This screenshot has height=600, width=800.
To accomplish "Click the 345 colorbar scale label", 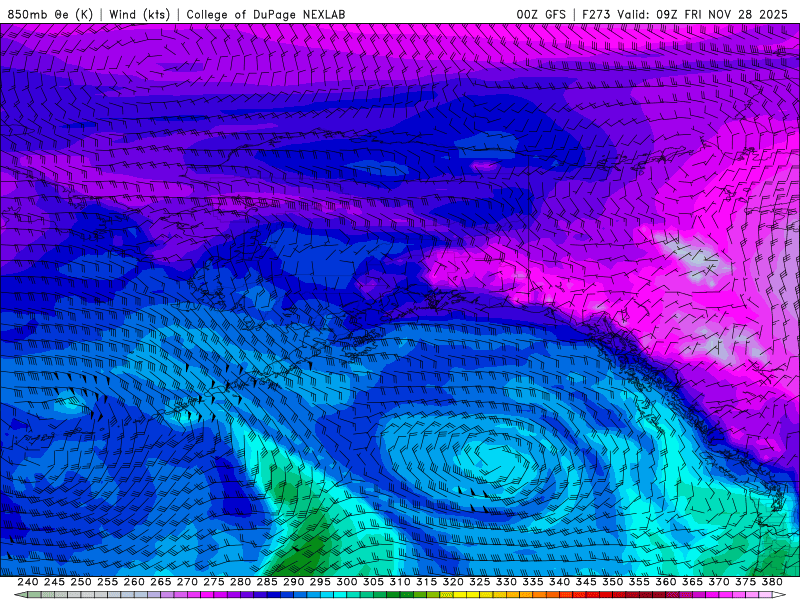I will [586, 582].
